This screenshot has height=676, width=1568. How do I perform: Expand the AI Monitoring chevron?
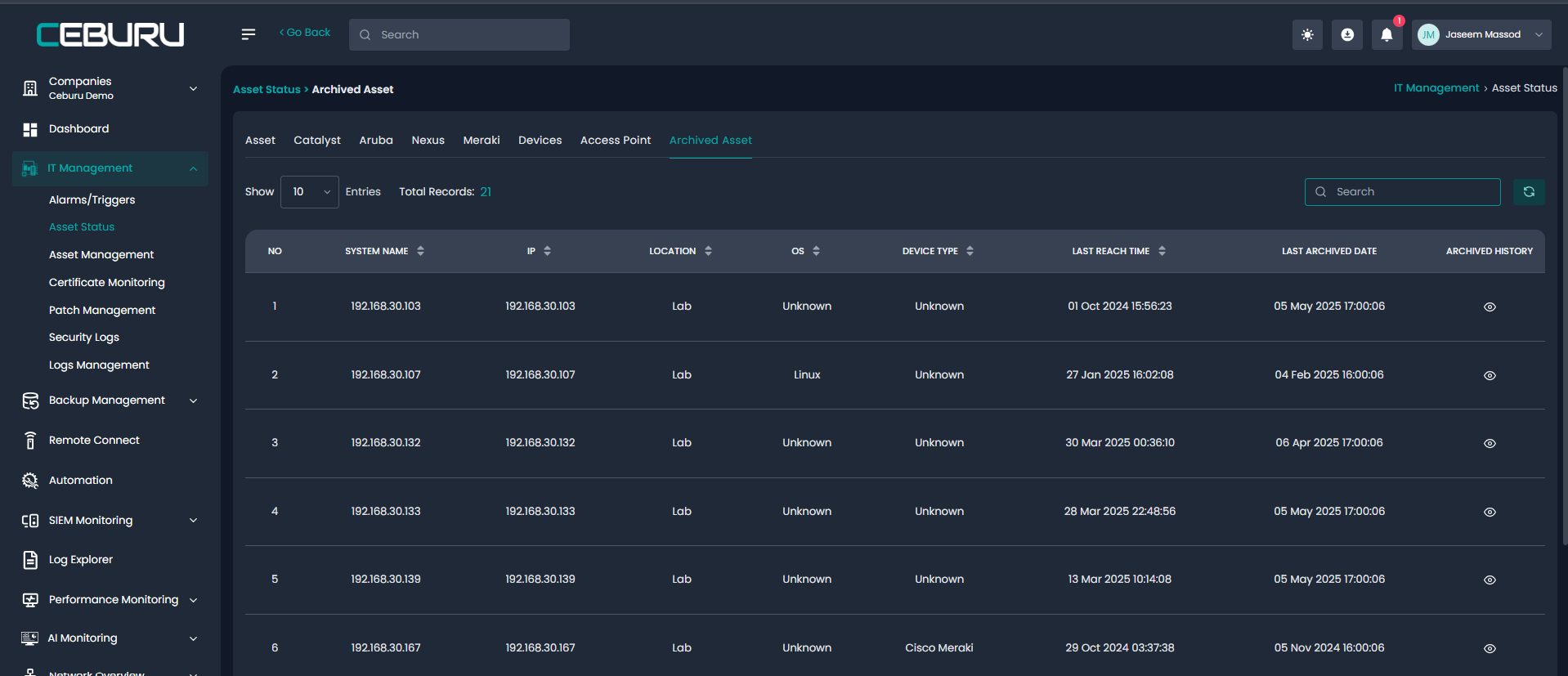(194, 638)
